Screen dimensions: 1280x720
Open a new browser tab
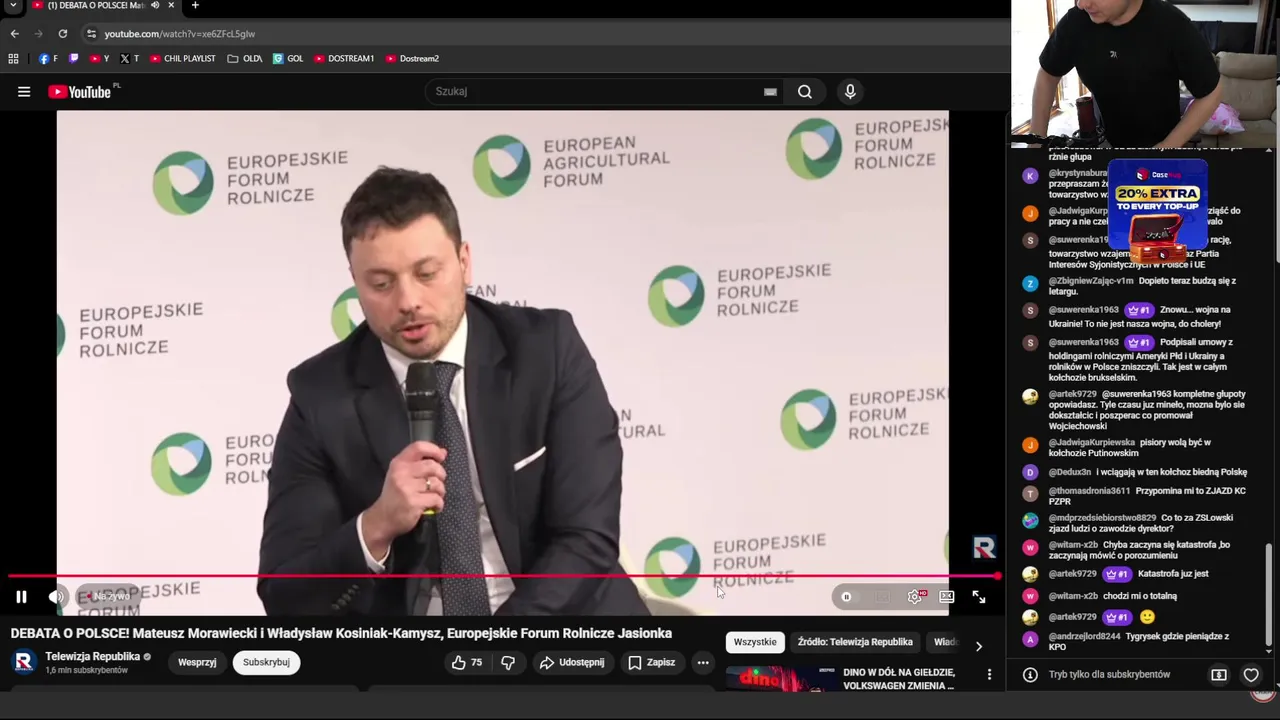coord(195,6)
